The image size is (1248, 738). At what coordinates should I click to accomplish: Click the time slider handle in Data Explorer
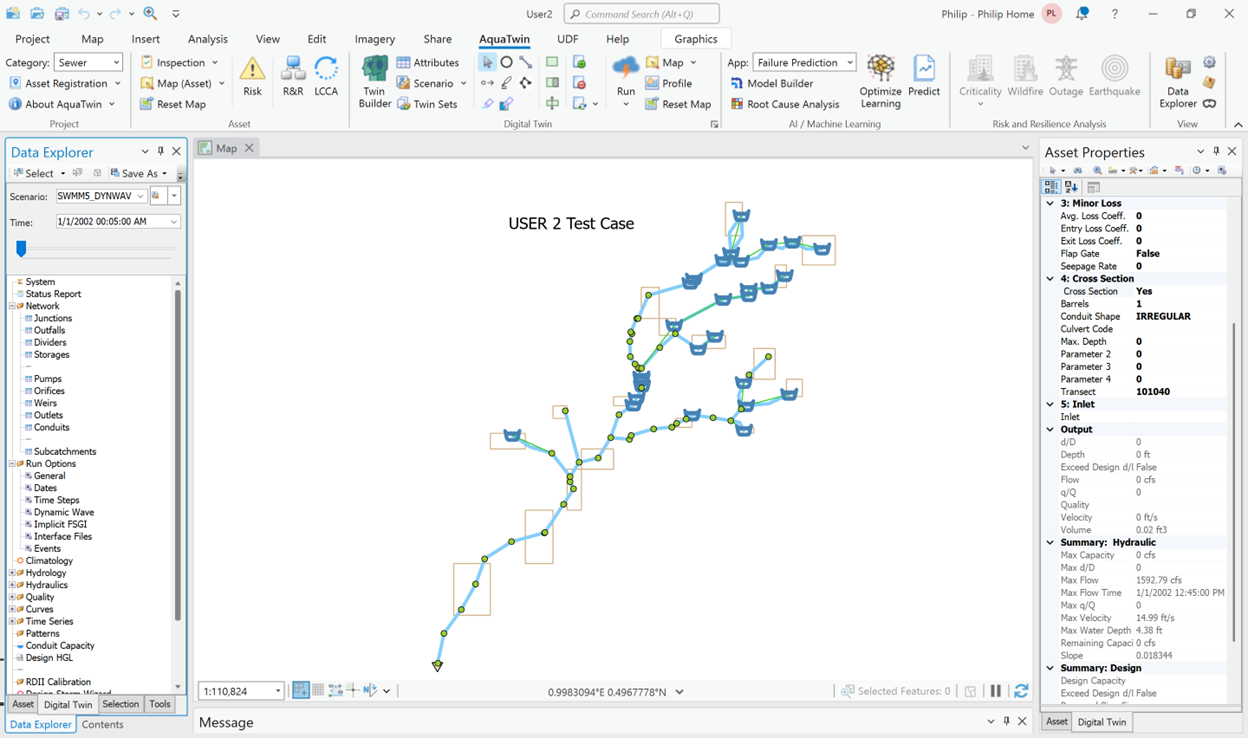point(21,249)
